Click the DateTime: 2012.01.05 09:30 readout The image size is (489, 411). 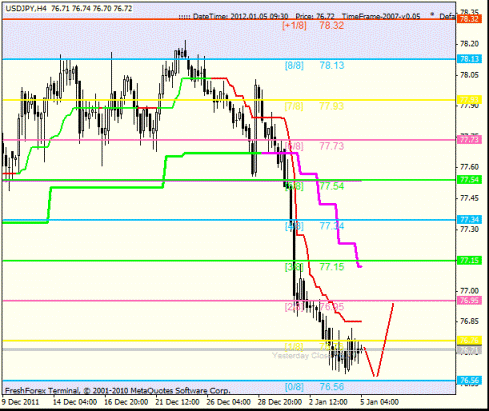(240, 16)
